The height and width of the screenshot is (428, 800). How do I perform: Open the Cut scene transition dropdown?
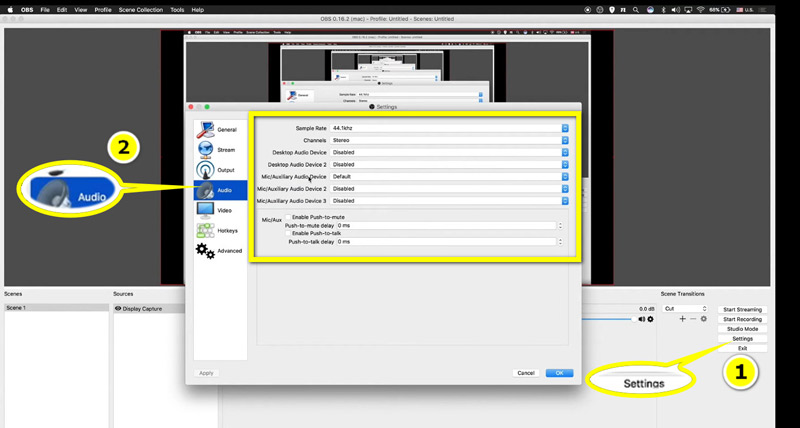(x=685, y=309)
